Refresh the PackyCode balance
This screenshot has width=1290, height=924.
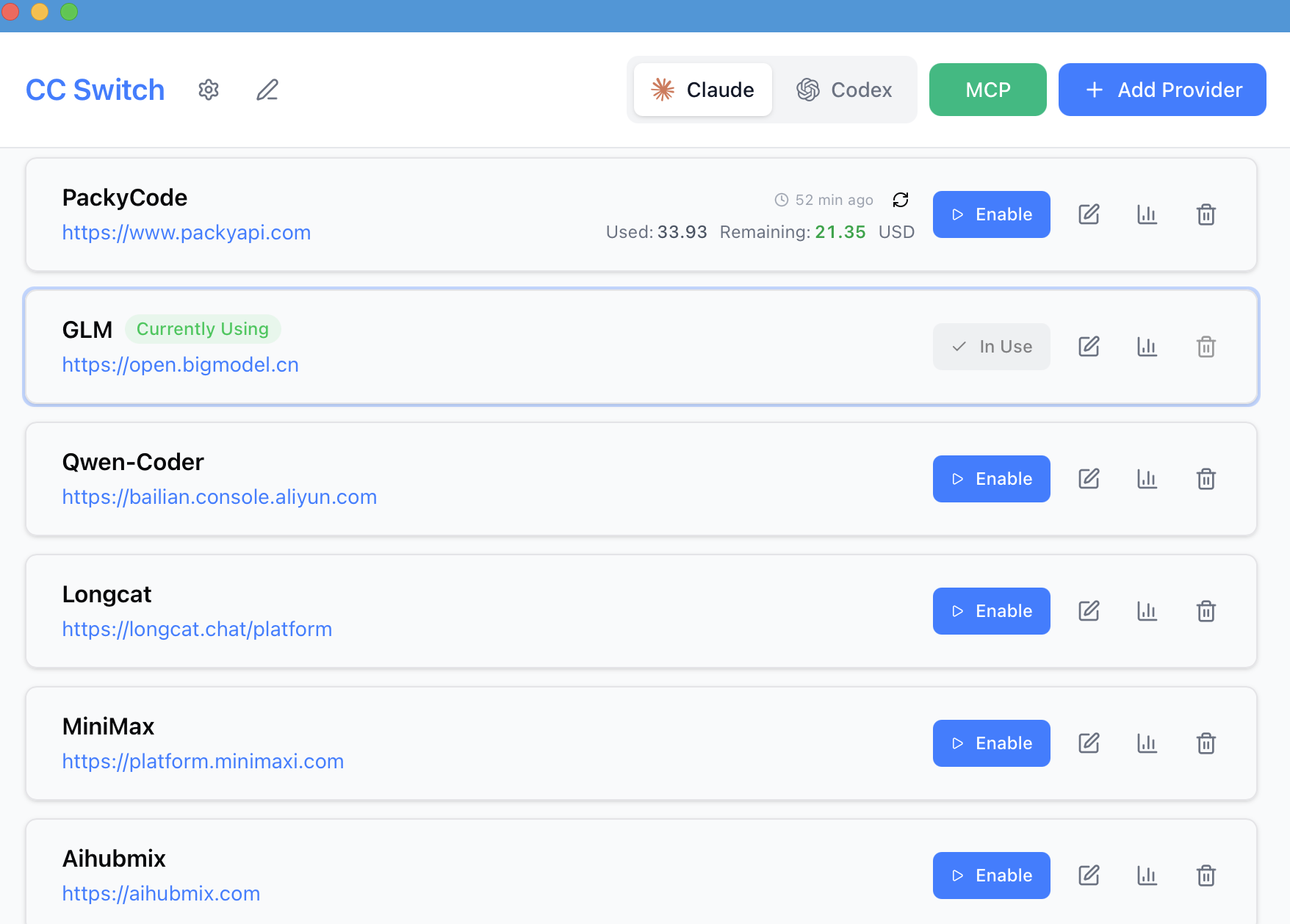tap(901, 200)
